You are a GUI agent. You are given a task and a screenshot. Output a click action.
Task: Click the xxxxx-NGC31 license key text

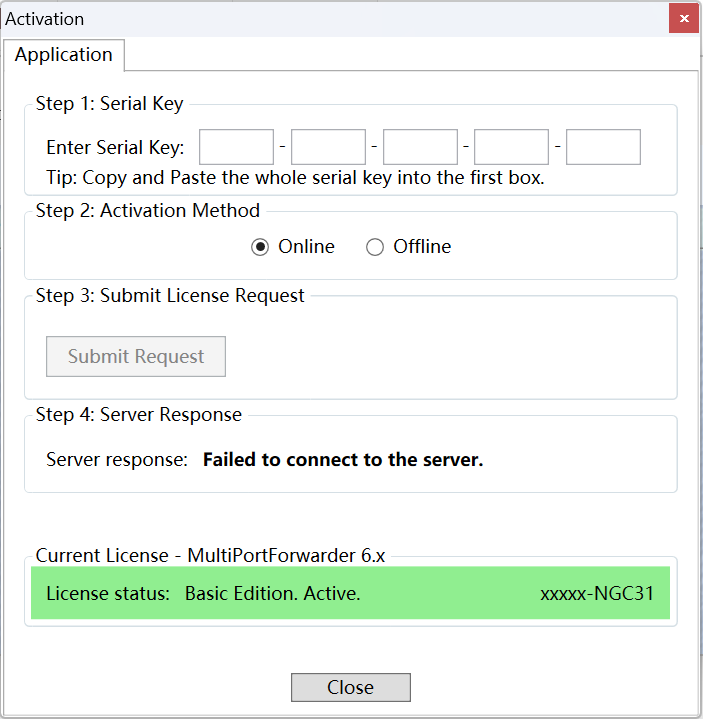coord(597,594)
